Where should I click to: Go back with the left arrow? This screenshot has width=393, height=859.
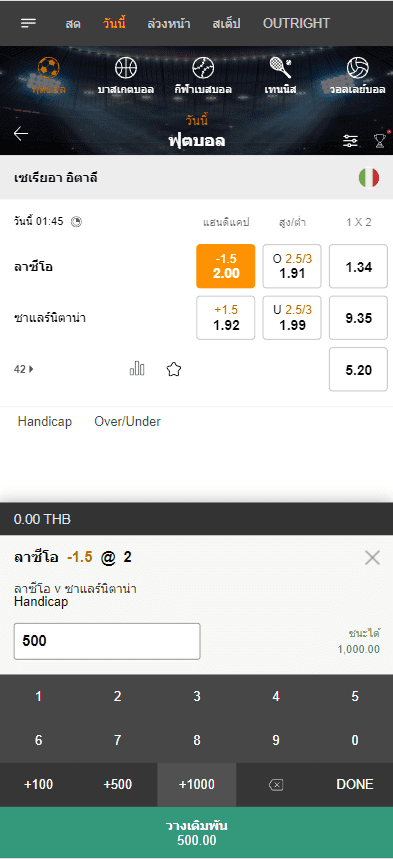click(21, 134)
